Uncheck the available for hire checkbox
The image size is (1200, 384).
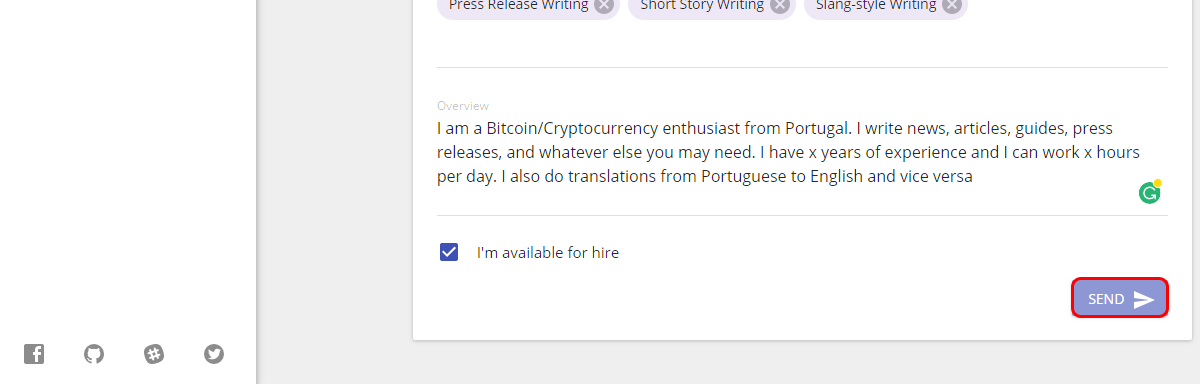[449, 252]
